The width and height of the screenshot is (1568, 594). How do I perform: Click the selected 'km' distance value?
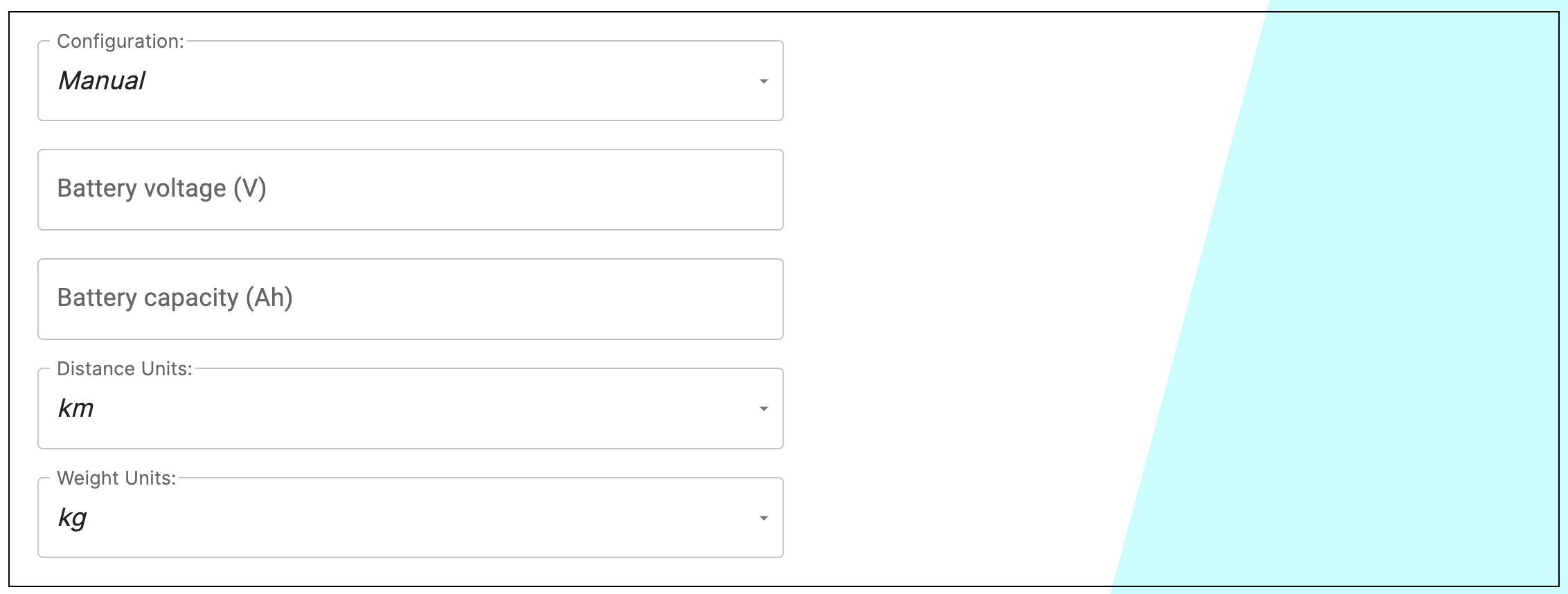tap(75, 408)
